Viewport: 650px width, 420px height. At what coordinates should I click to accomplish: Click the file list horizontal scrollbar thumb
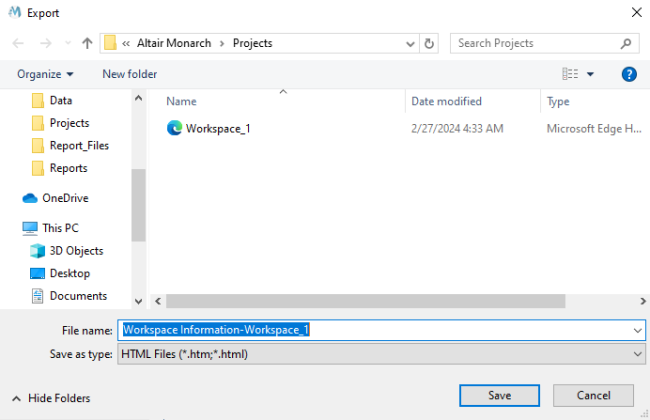[366, 301]
